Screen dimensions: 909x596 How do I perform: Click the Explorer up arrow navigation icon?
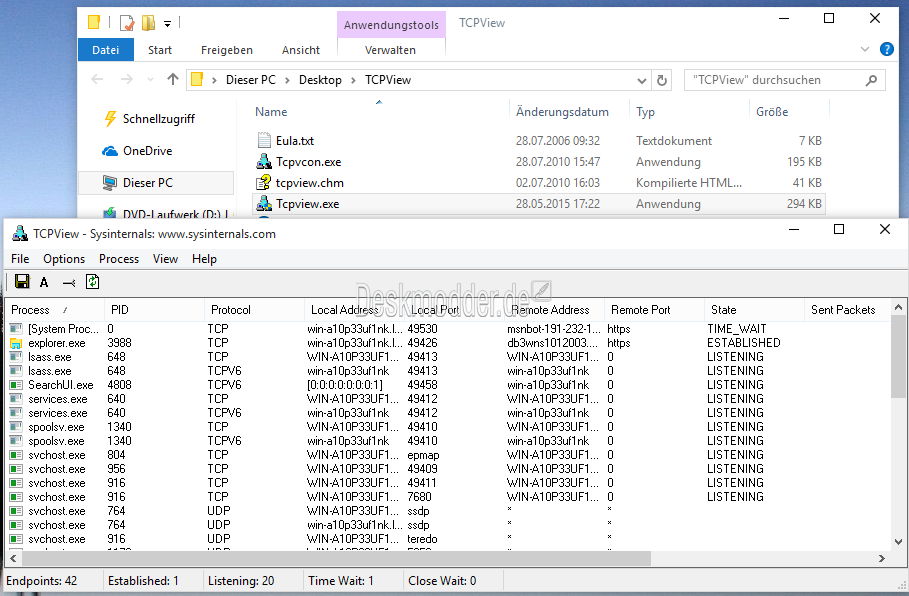pos(173,79)
